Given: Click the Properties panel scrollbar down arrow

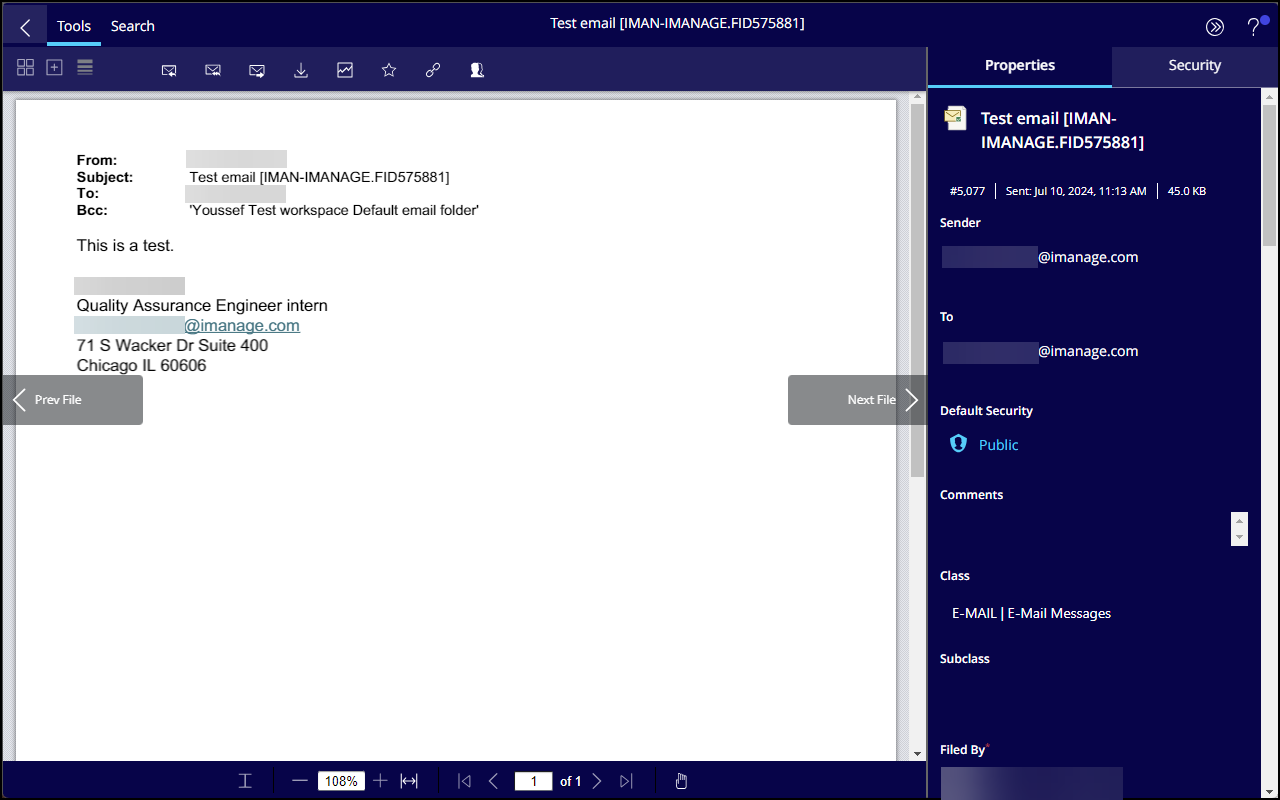Looking at the screenshot, I should (x=1269, y=791).
